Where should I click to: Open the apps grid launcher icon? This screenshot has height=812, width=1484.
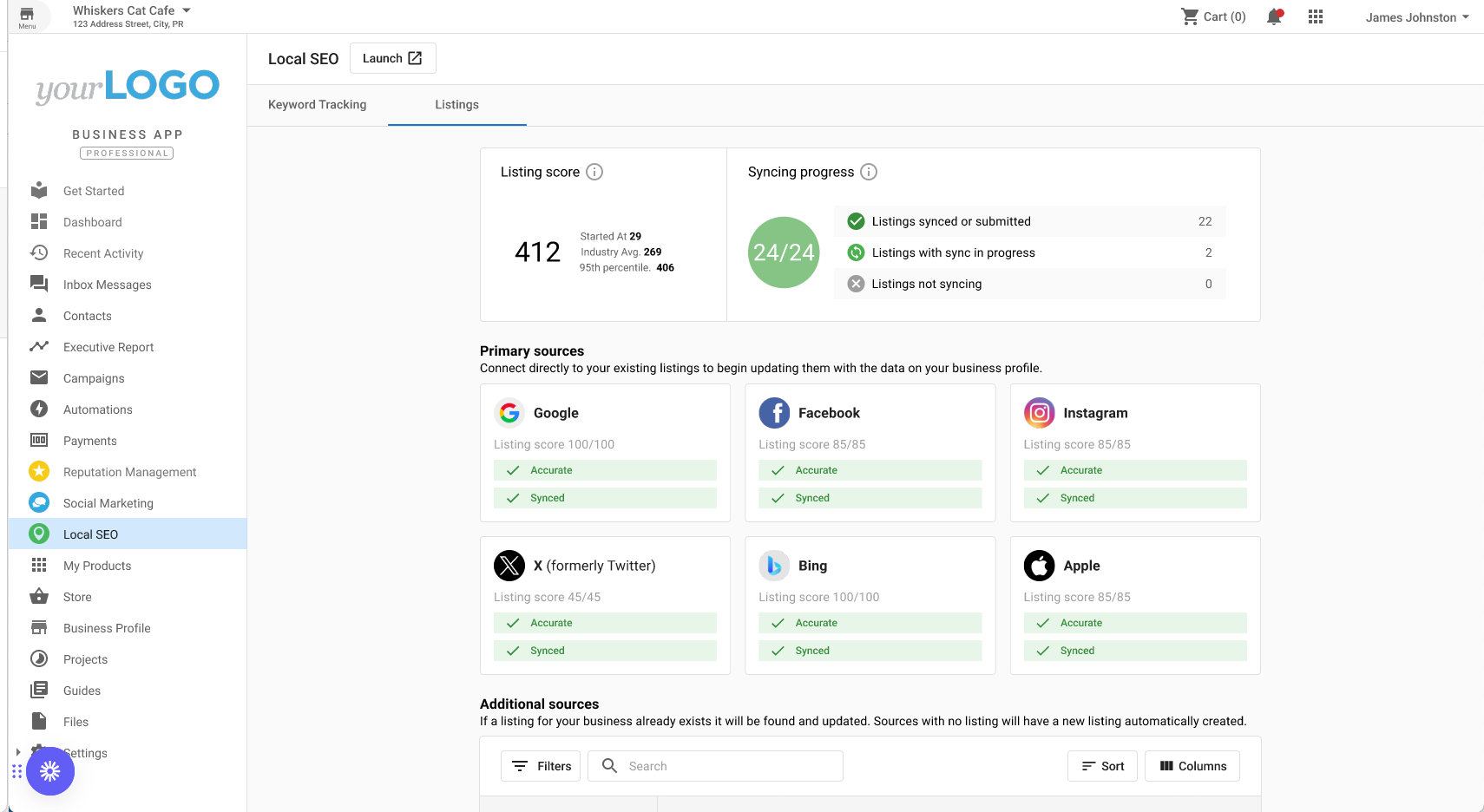(x=1316, y=16)
